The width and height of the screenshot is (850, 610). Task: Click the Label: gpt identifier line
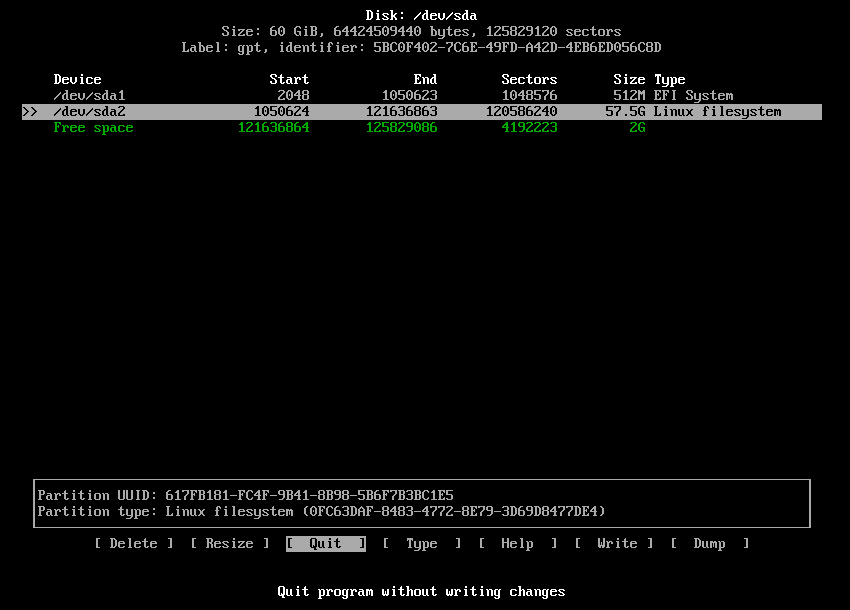(x=421, y=48)
